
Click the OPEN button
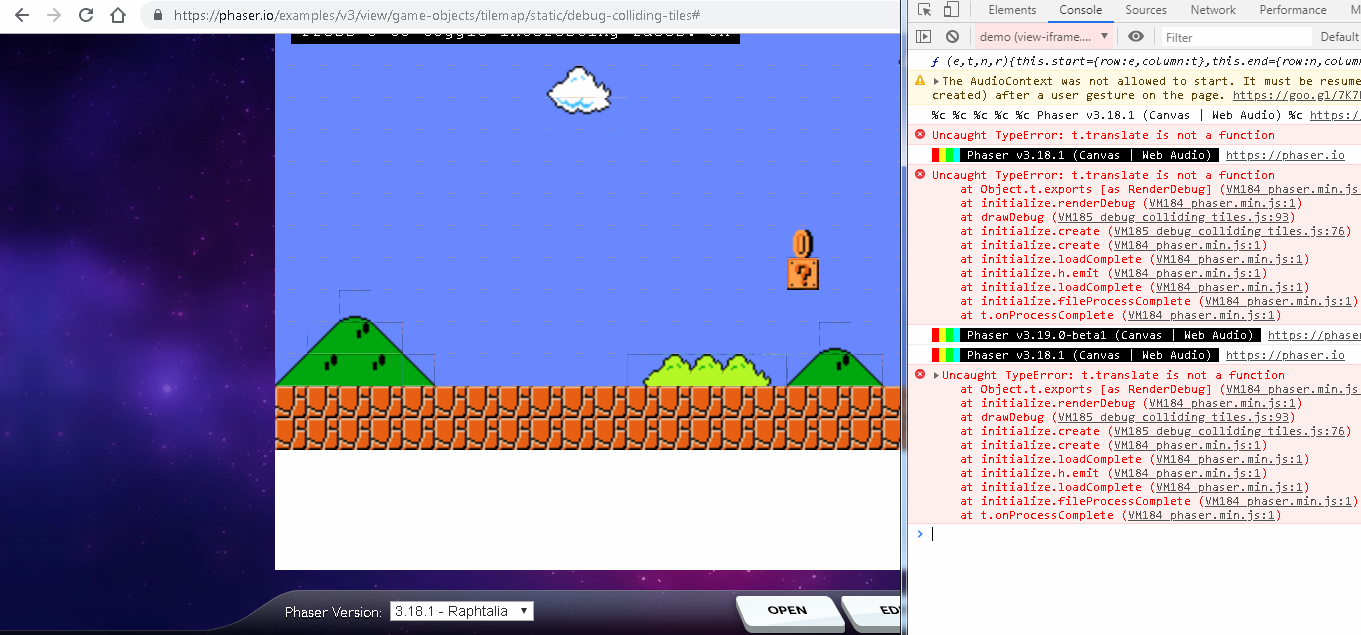click(789, 610)
